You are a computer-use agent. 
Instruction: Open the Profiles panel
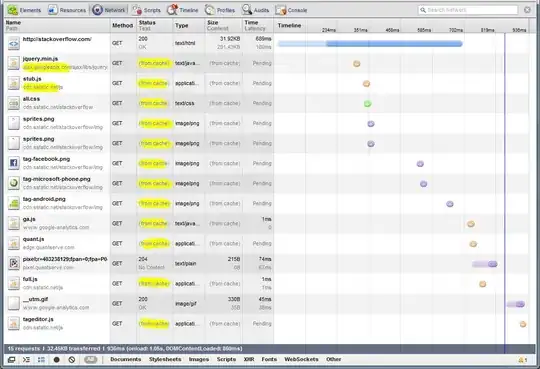pos(220,10)
